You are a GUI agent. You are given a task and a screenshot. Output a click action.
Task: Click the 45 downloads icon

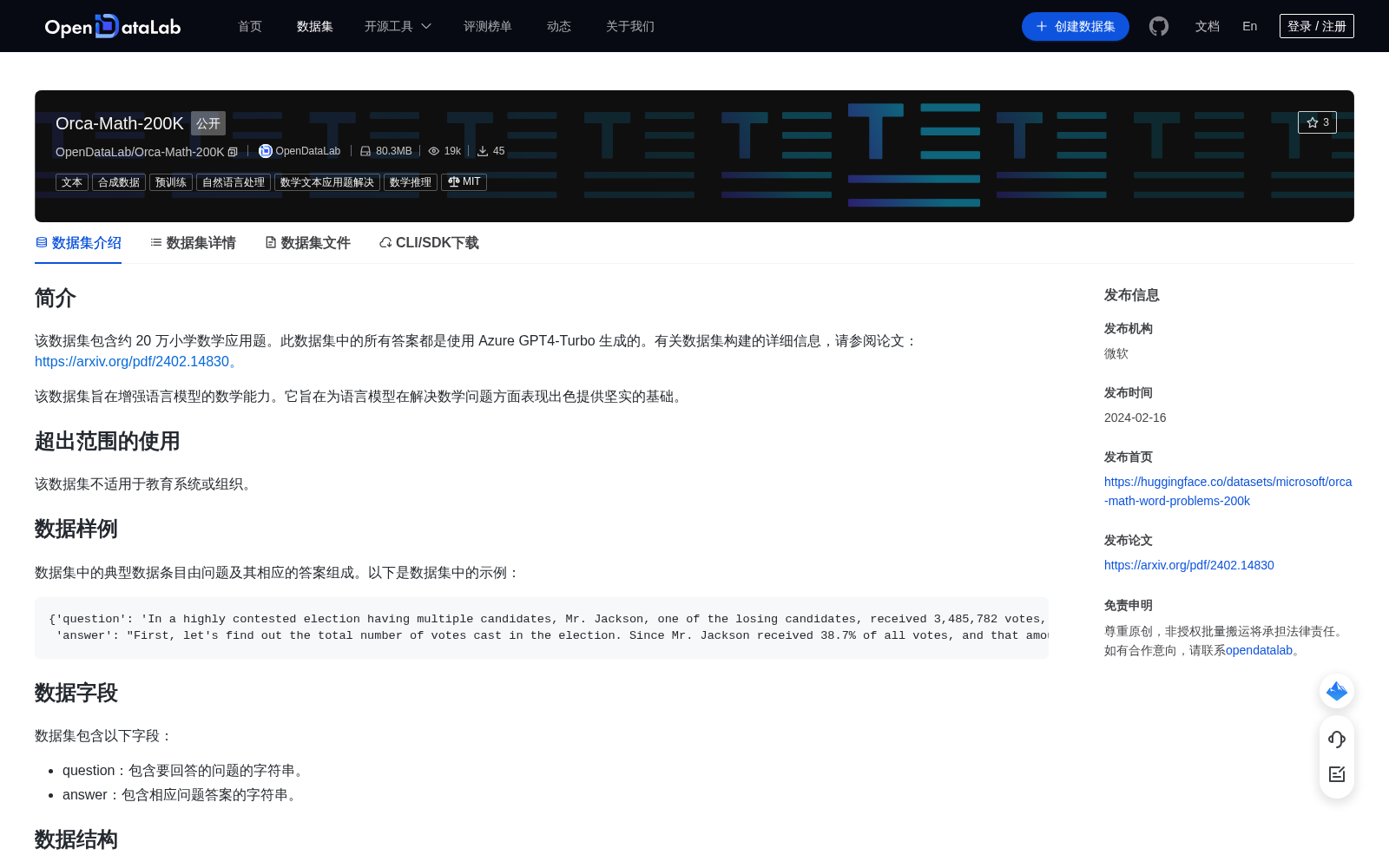pyautogui.click(x=483, y=151)
